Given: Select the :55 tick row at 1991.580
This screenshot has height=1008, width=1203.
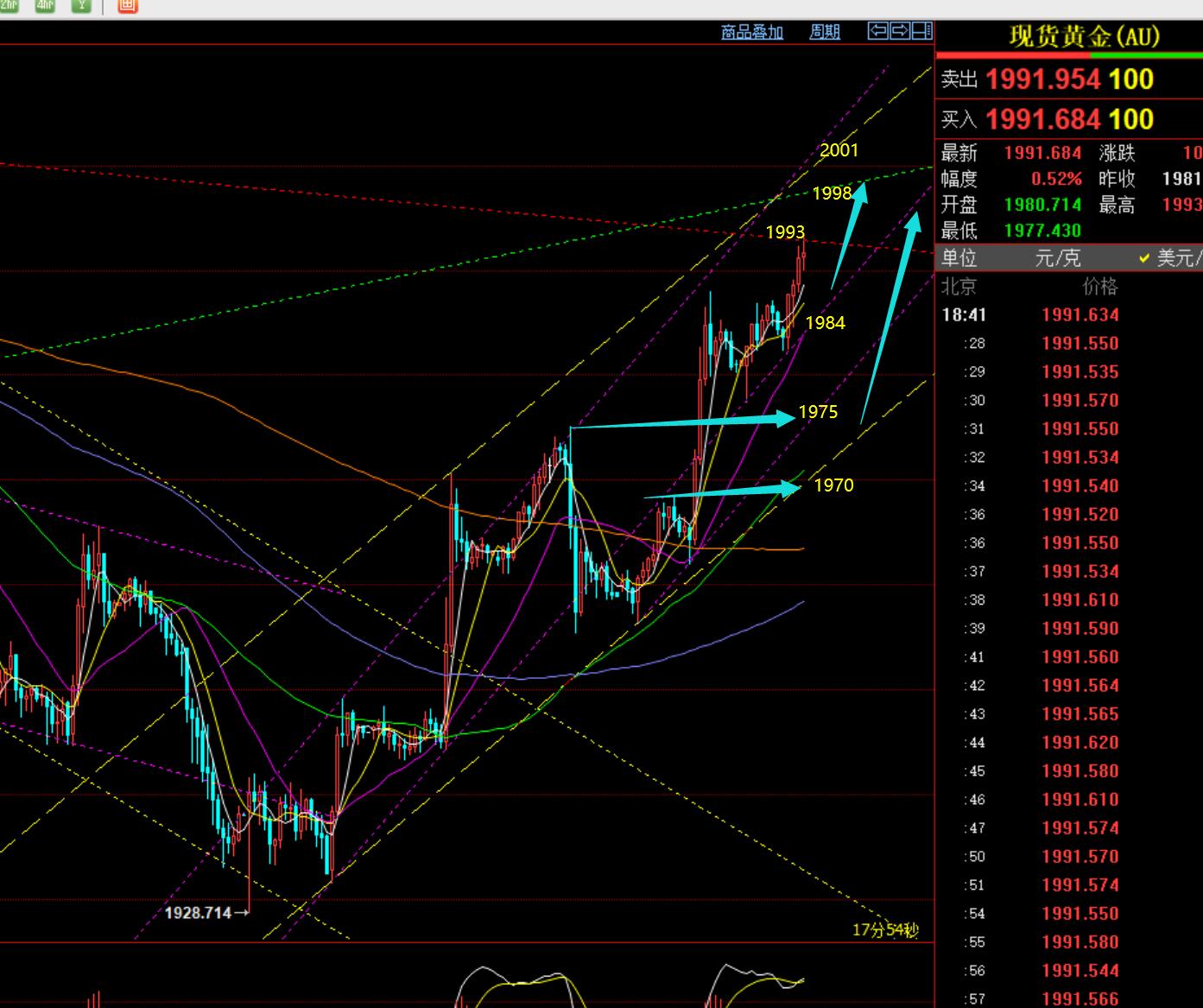Looking at the screenshot, I should tap(1069, 941).
